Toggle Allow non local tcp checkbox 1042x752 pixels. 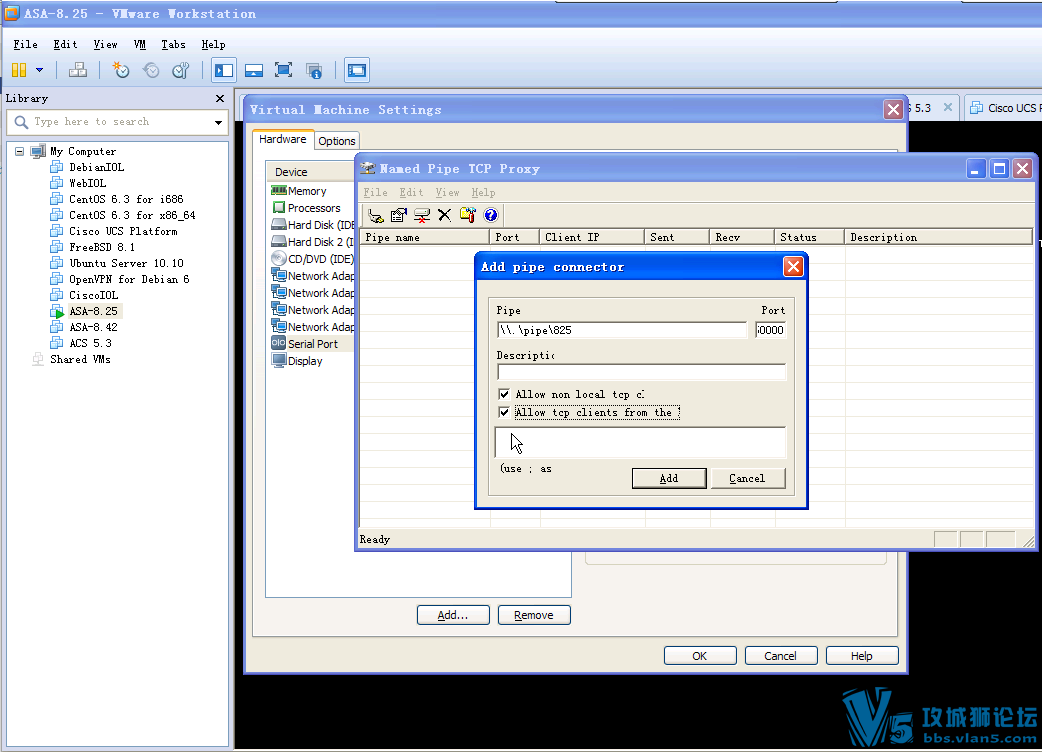504,394
